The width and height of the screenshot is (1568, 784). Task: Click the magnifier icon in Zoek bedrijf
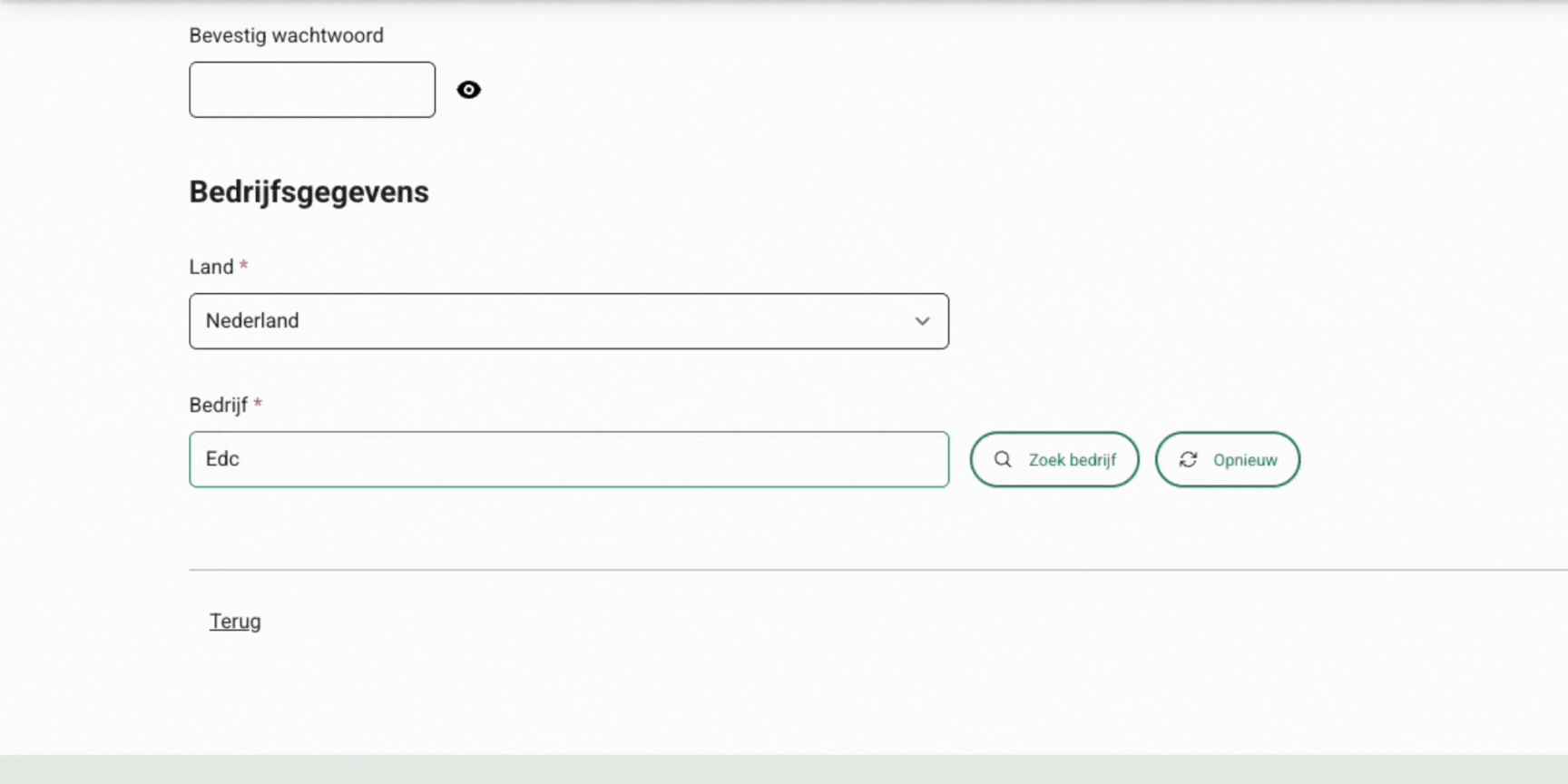(x=1003, y=459)
